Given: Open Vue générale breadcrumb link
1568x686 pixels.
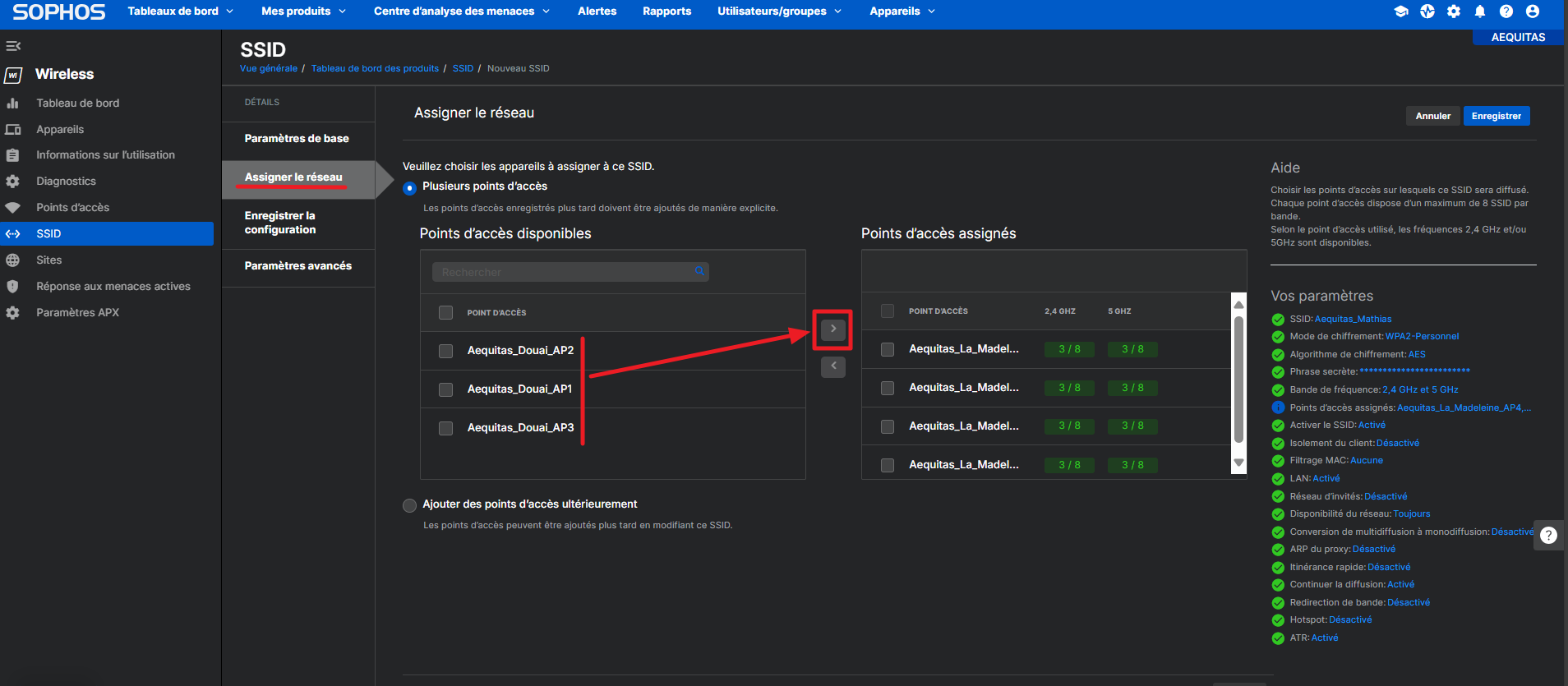Looking at the screenshot, I should click(x=269, y=69).
